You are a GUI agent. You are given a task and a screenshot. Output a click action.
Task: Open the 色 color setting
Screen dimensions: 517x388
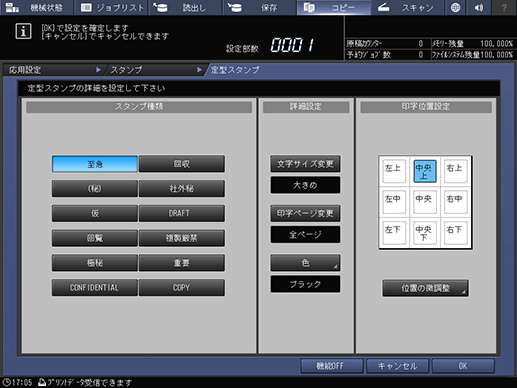305,263
